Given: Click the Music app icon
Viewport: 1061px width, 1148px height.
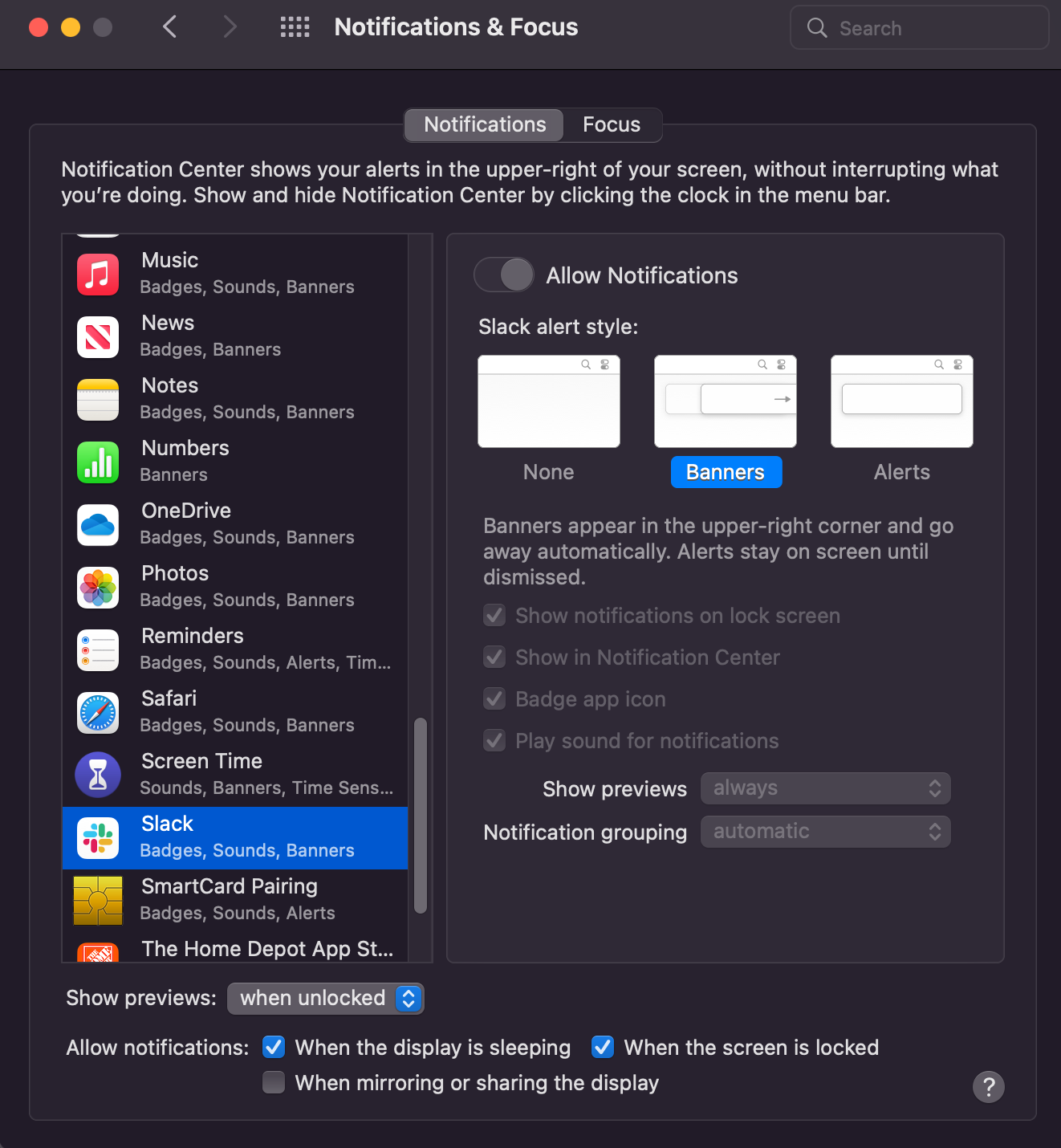Looking at the screenshot, I should (98, 274).
